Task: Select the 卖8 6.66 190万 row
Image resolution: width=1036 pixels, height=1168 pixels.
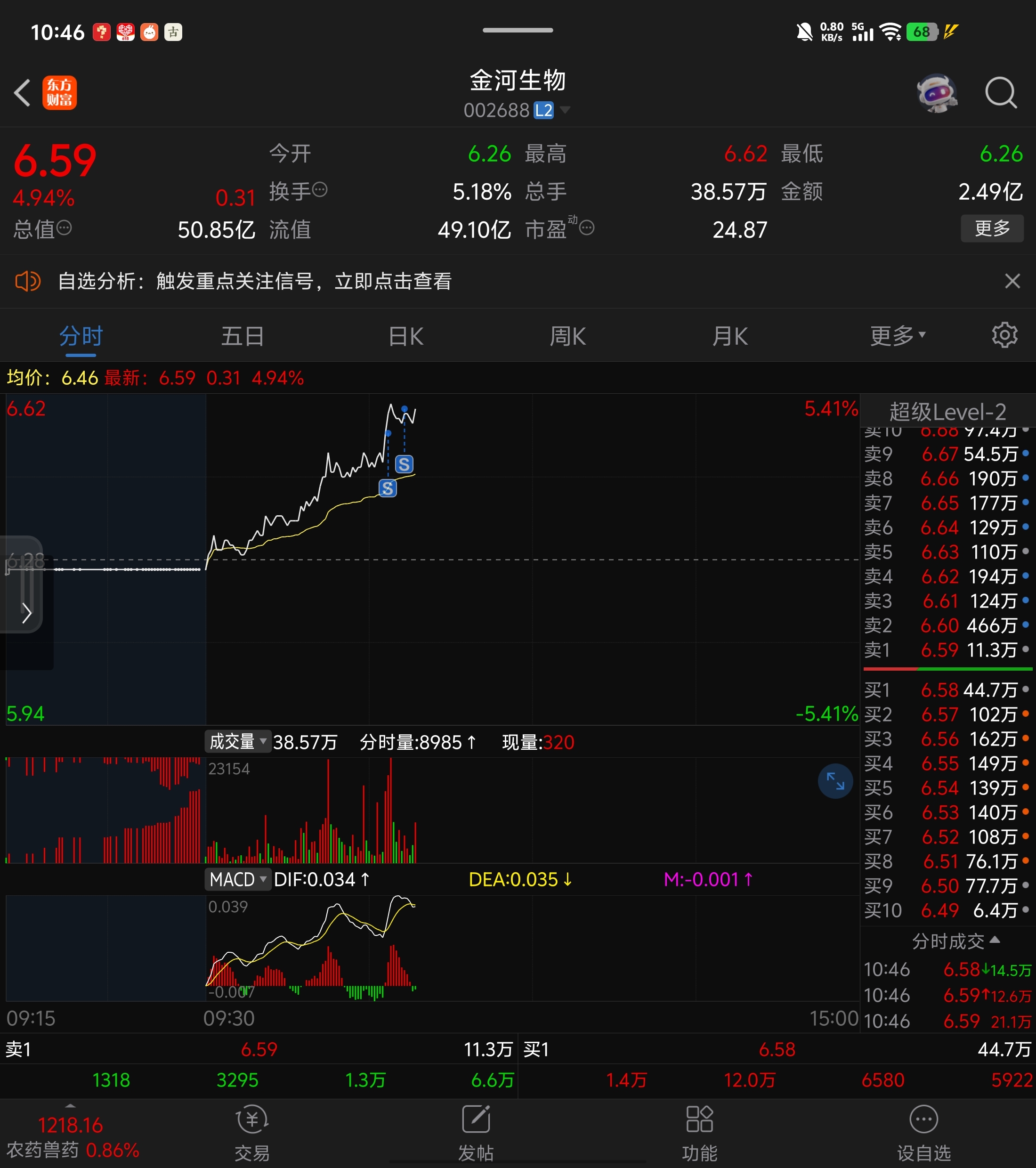Action: click(x=947, y=479)
